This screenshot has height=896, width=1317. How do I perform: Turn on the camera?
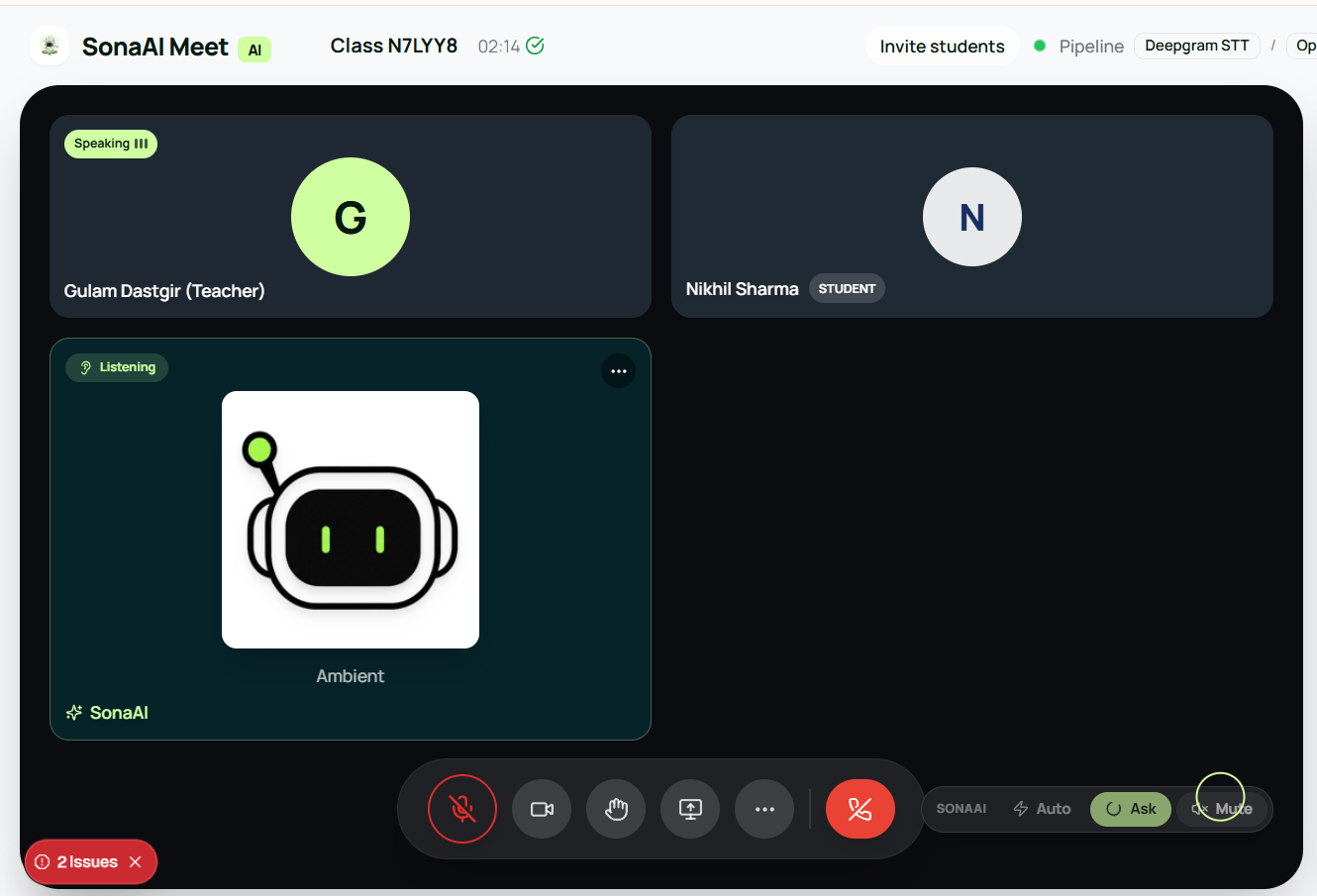[542, 809]
